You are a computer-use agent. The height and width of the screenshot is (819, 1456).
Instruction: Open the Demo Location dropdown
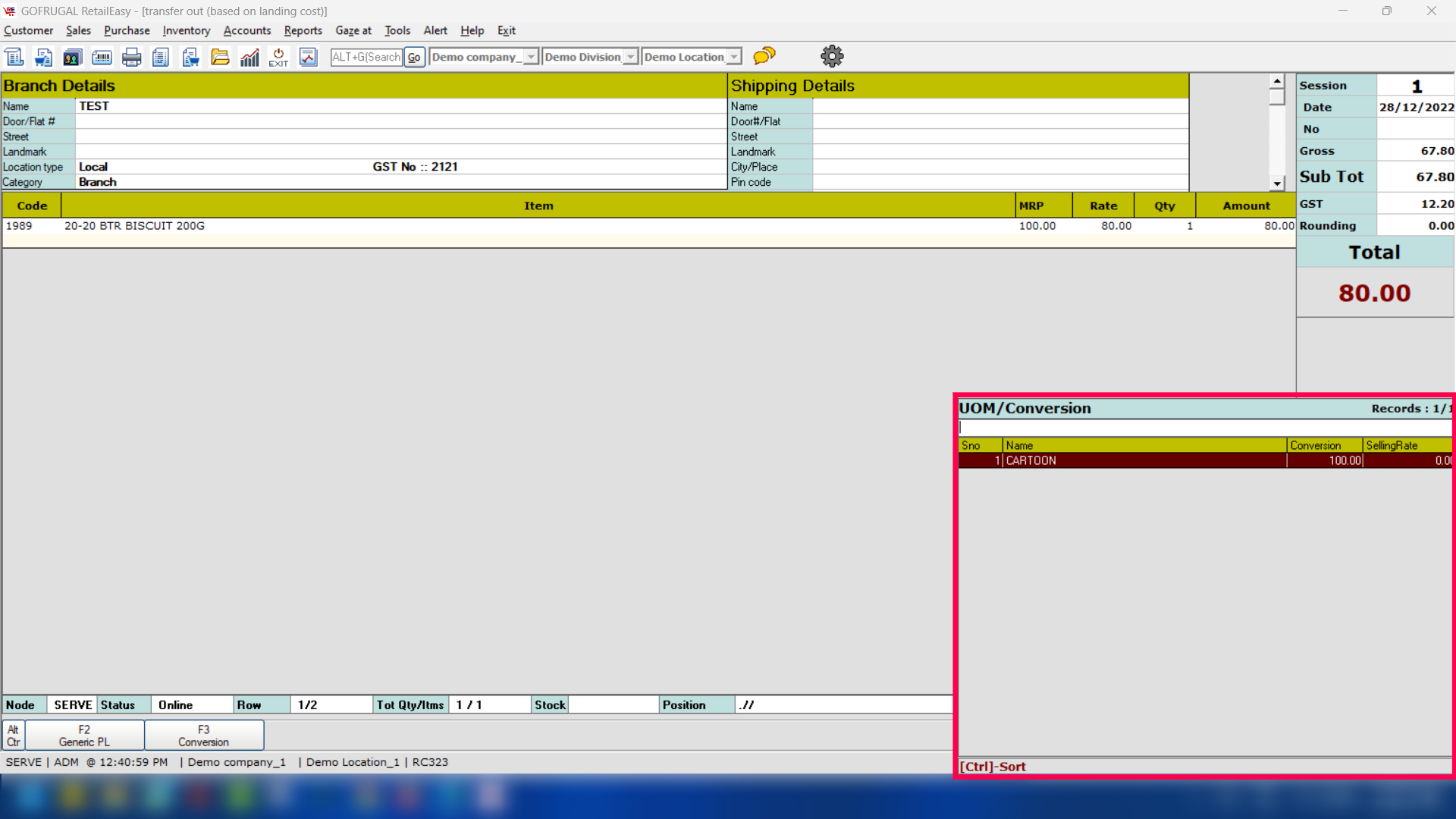733,57
